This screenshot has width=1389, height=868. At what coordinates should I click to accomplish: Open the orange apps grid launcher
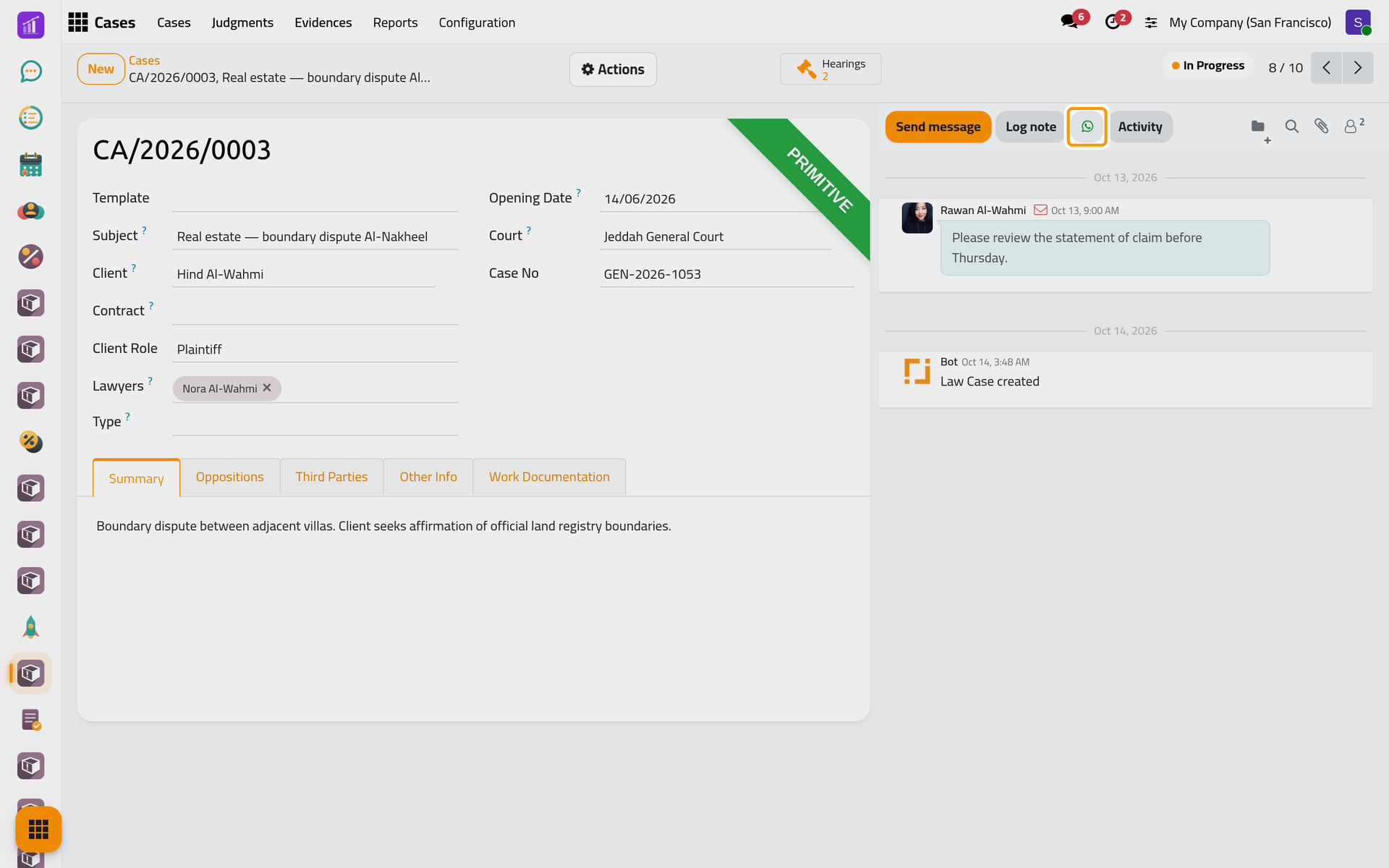pyautogui.click(x=38, y=829)
